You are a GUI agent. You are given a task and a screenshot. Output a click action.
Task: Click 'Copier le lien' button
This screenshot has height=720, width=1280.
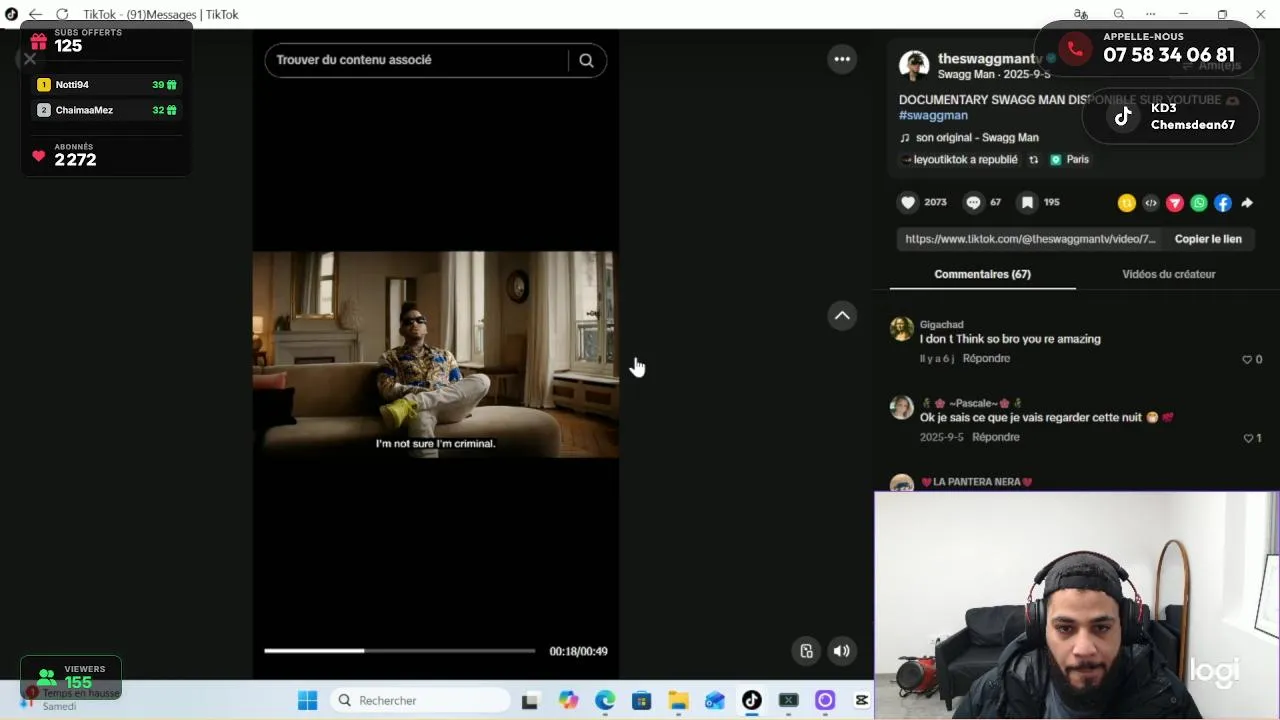[x=1208, y=239]
